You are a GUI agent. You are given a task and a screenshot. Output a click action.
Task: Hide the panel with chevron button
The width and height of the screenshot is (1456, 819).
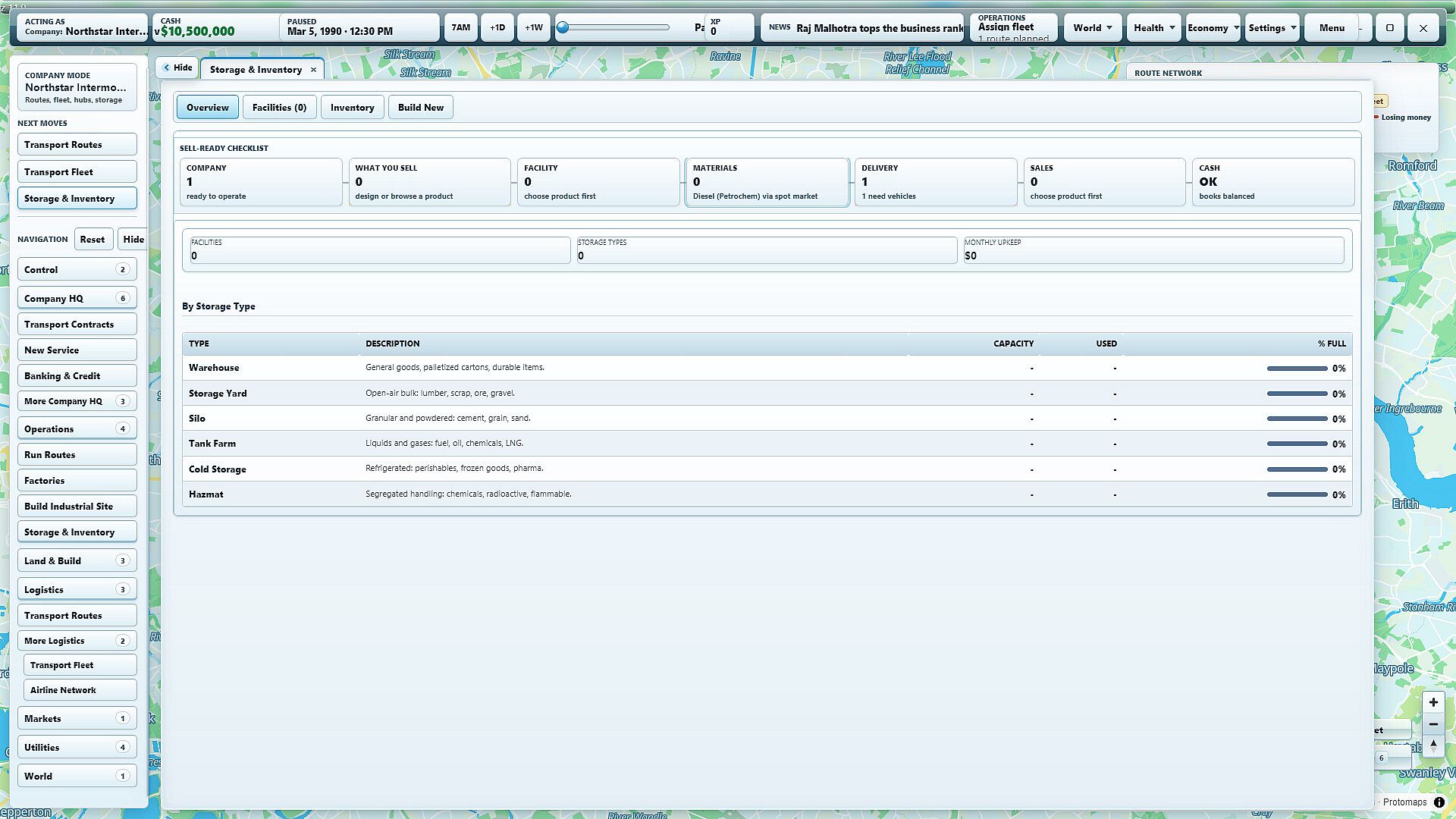coord(177,67)
